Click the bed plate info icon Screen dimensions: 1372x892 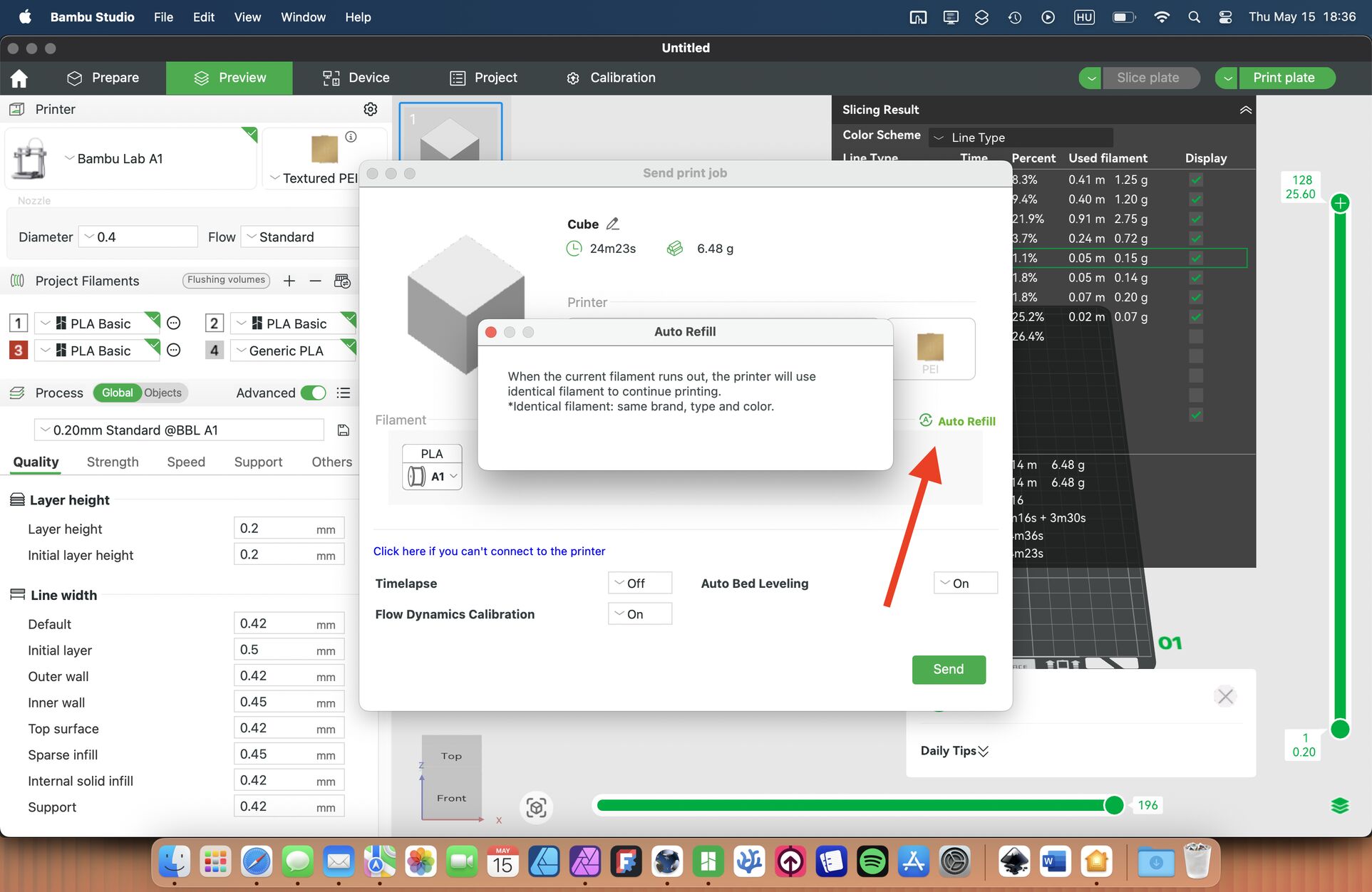pos(351,137)
